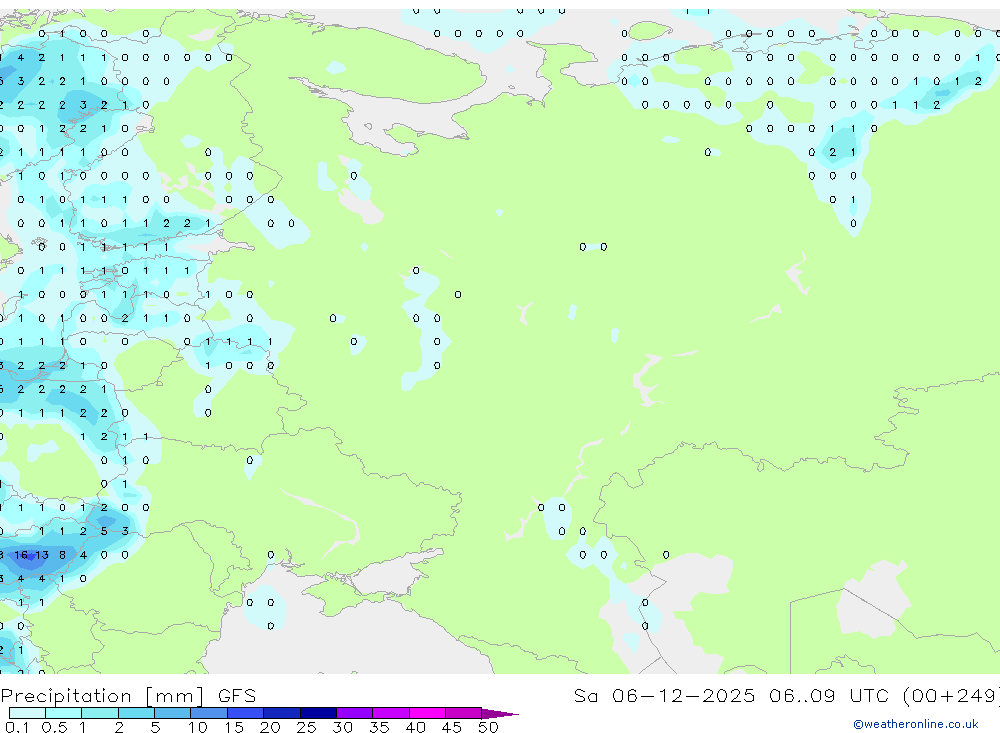The width and height of the screenshot is (1000, 733).
Task: Pick the 5–10 mm light blue legend swatch
Action: pyautogui.click(x=172, y=713)
